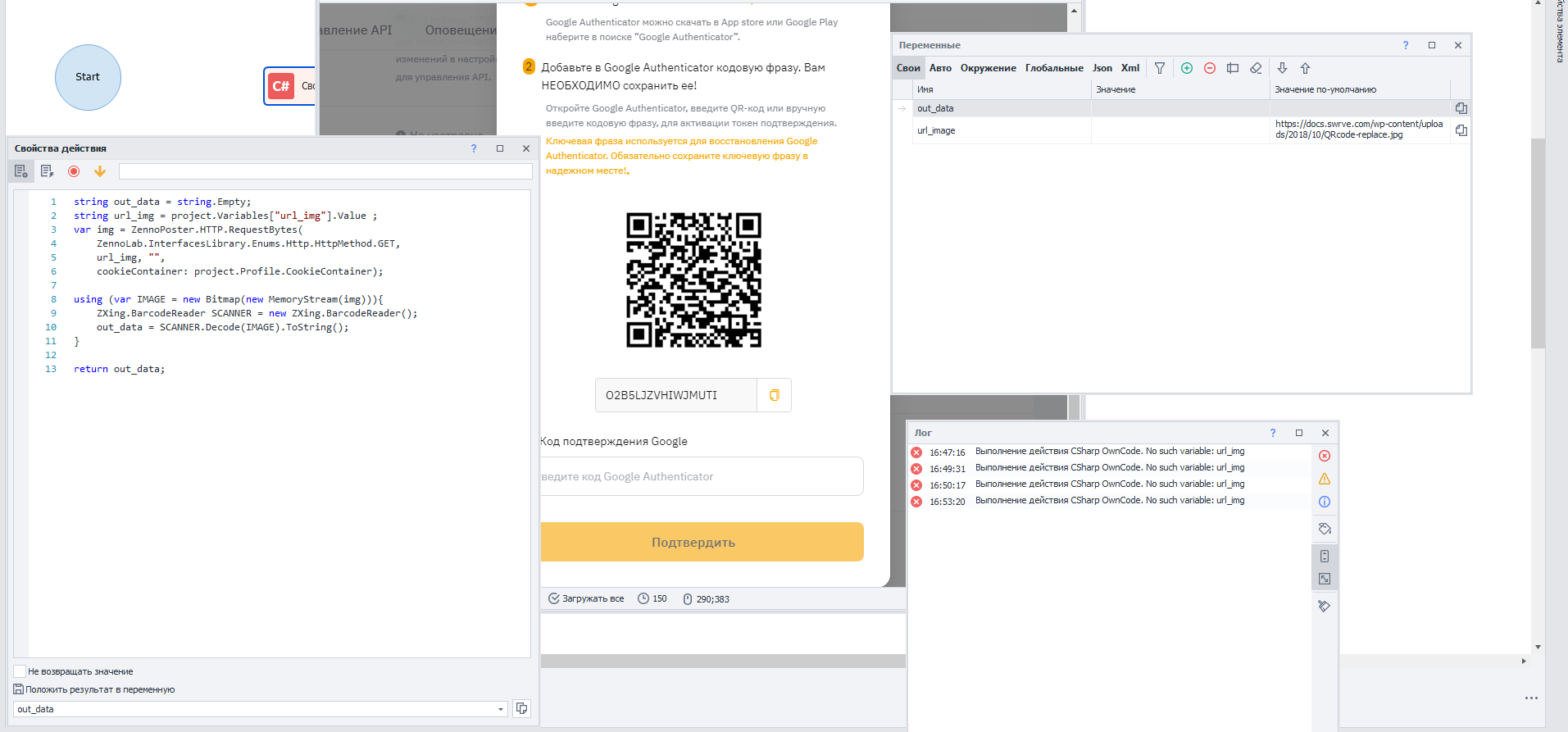
Task: Toggle Не возвращать значение checkbox
Action: 20,671
